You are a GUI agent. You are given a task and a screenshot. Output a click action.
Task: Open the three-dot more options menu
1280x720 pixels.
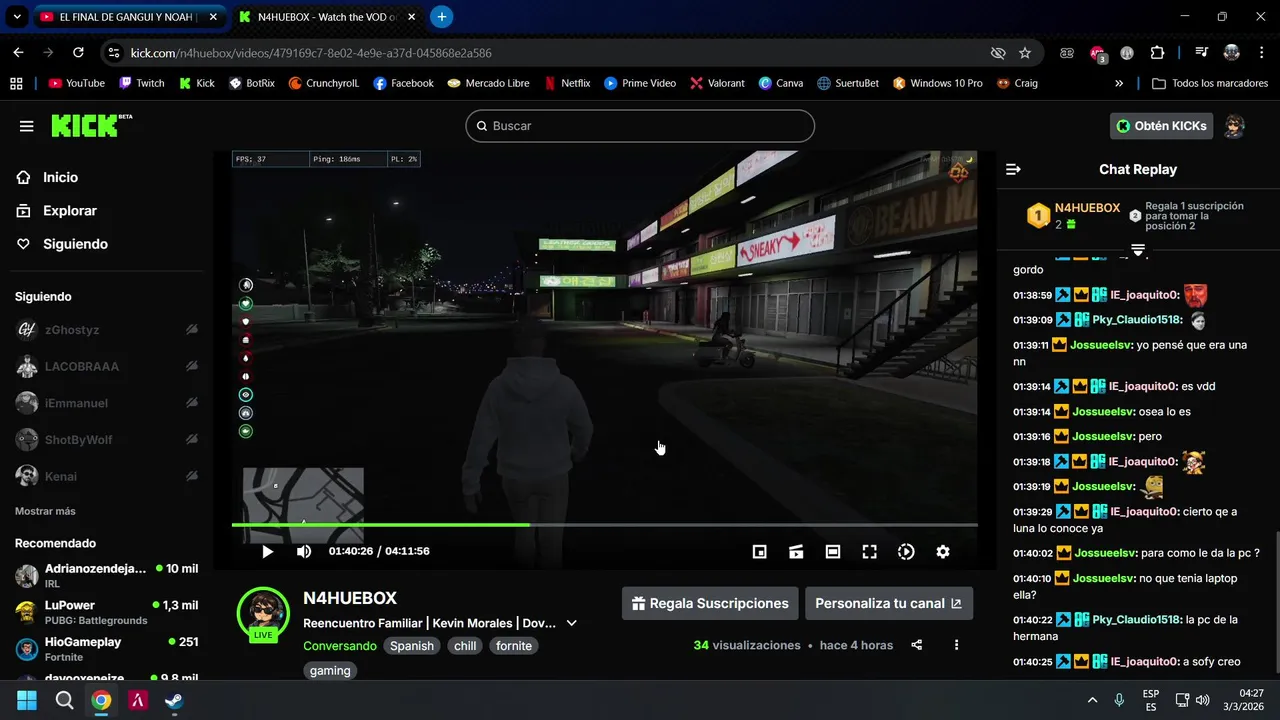(x=956, y=645)
